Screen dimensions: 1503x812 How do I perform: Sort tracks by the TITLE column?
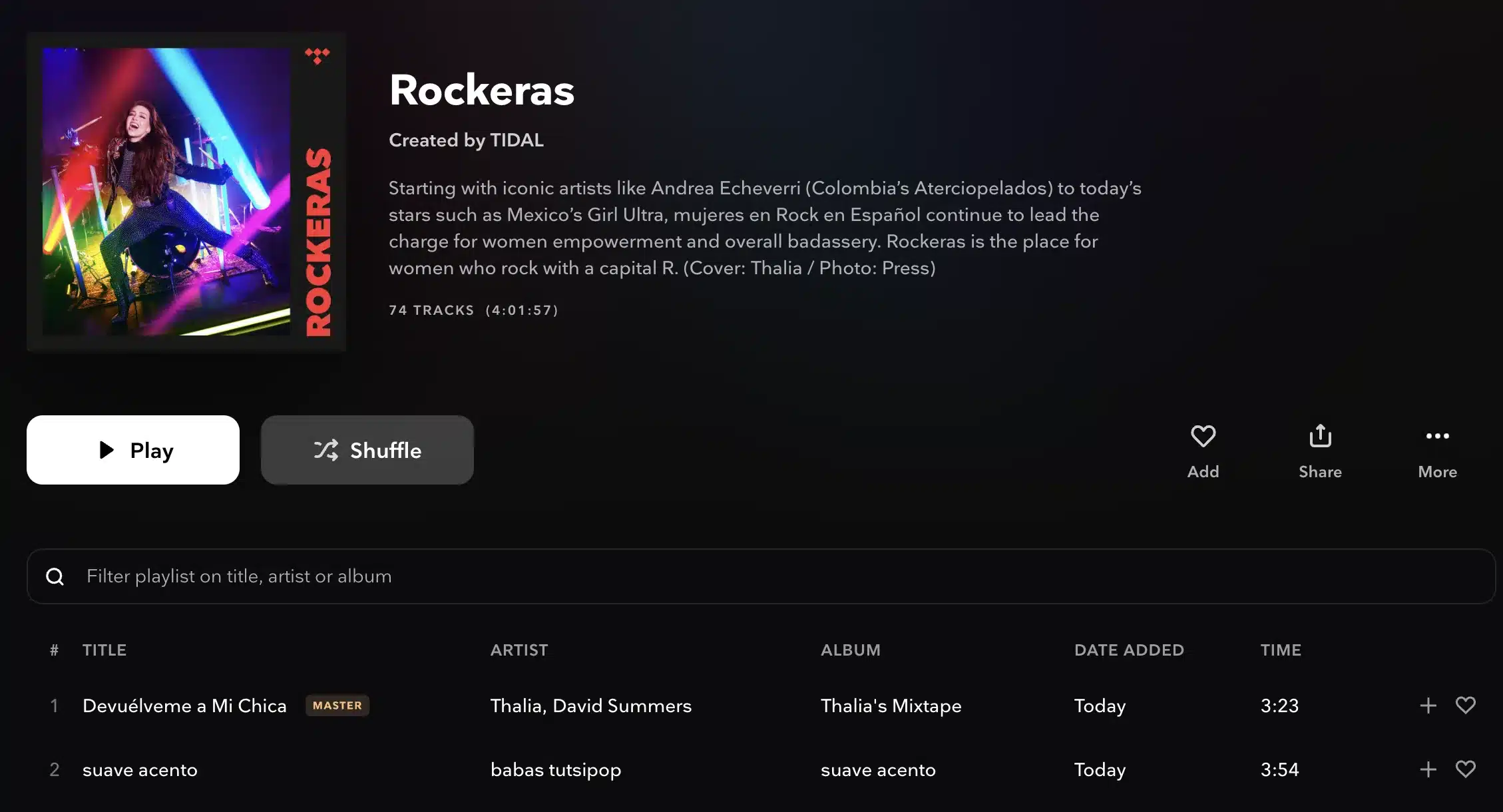tap(105, 650)
